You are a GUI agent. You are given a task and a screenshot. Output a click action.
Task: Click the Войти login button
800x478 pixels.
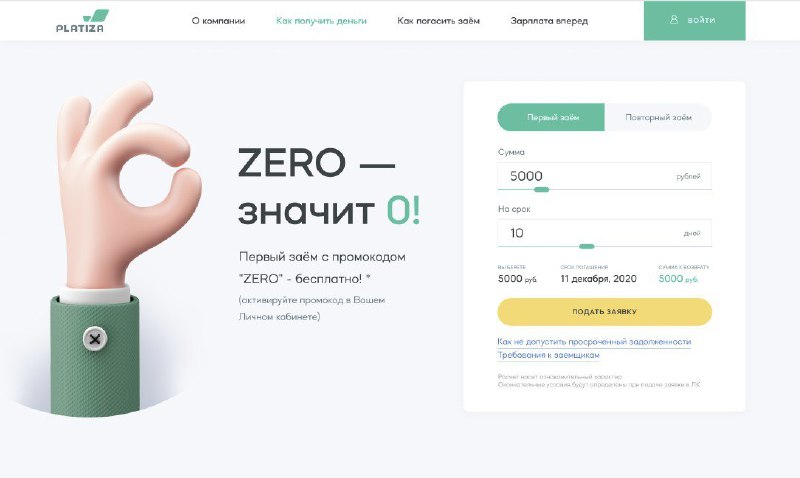(694, 20)
